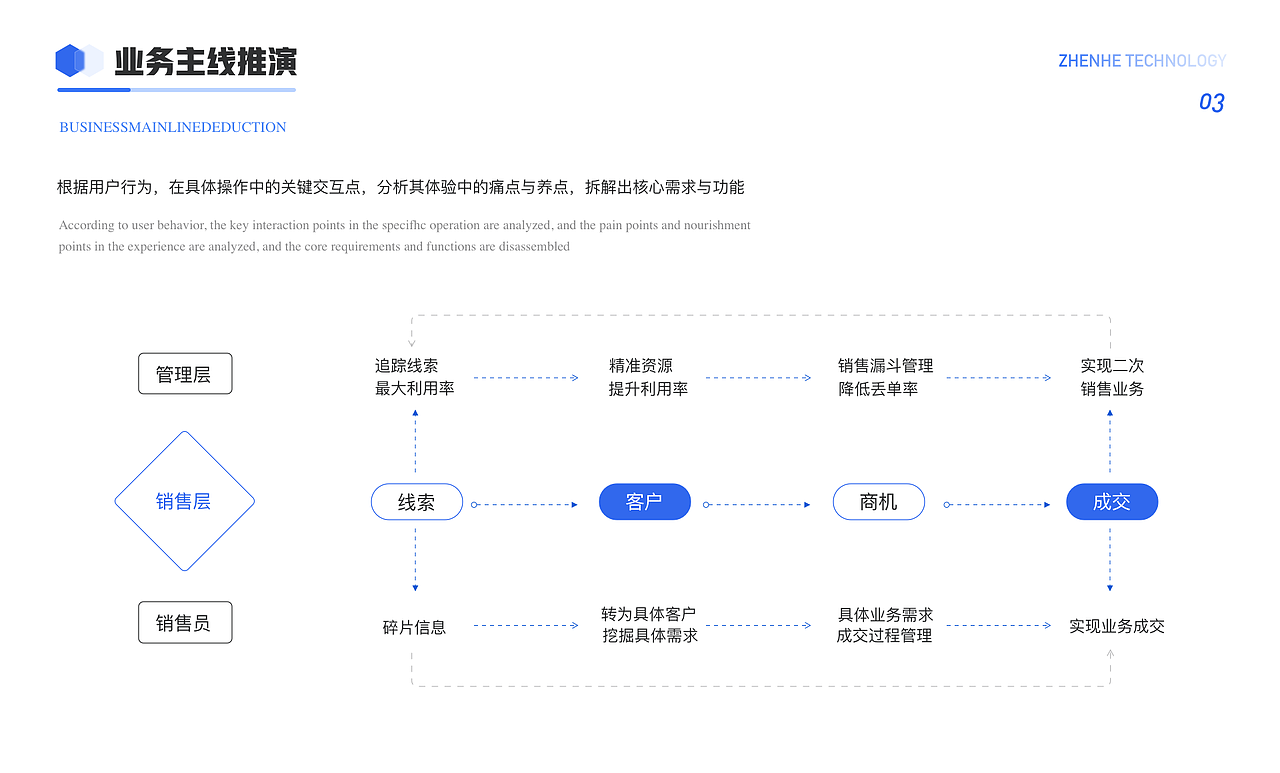This screenshot has width=1280, height=773.
Task: Toggle the dashed arrow between 客户 and 商机
Action: pyautogui.click(x=758, y=503)
